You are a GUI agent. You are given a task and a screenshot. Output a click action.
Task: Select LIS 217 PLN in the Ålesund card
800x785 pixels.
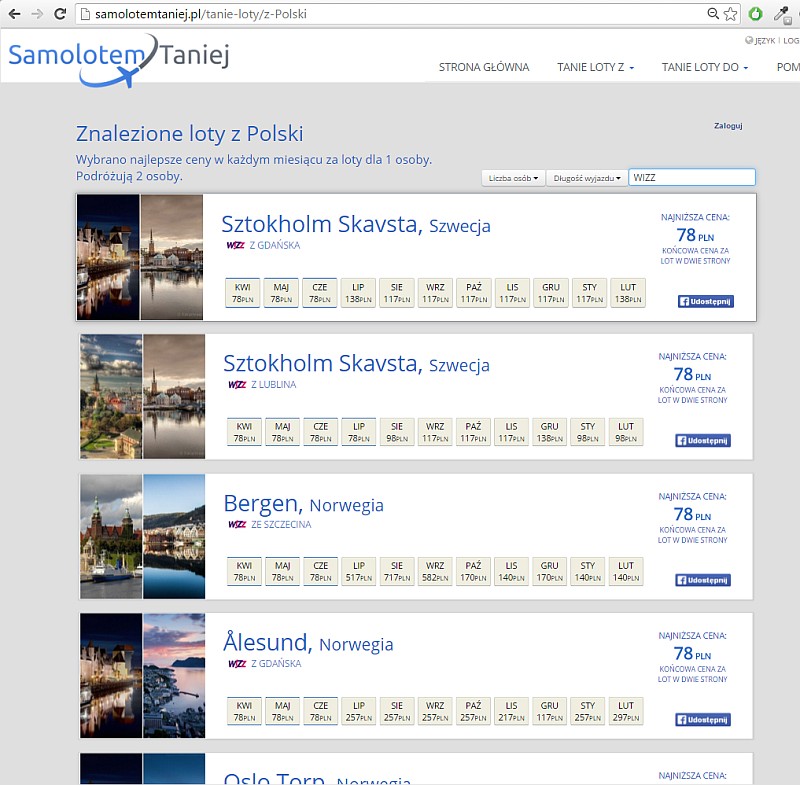511,711
